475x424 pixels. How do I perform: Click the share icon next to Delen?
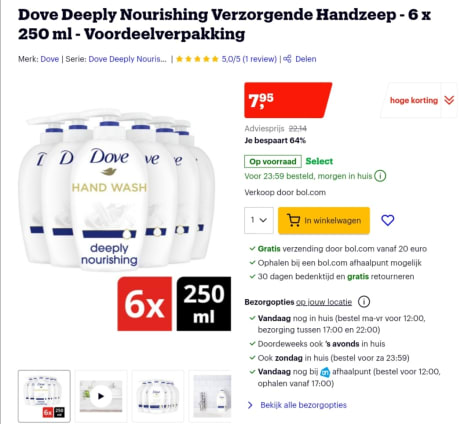(x=287, y=59)
